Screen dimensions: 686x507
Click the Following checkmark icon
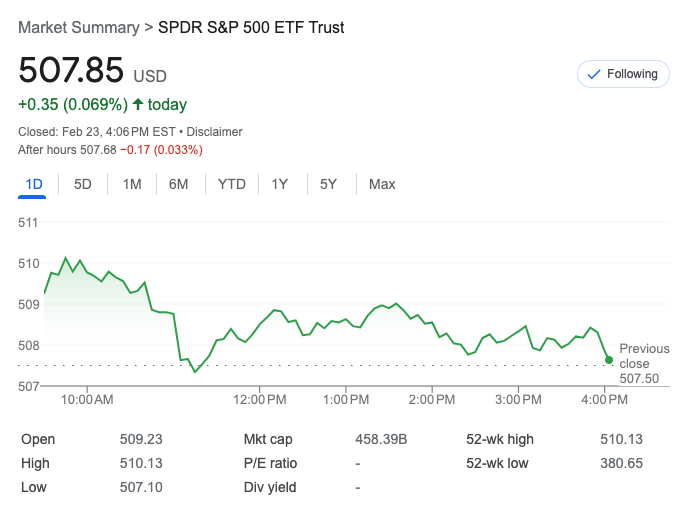(x=594, y=74)
